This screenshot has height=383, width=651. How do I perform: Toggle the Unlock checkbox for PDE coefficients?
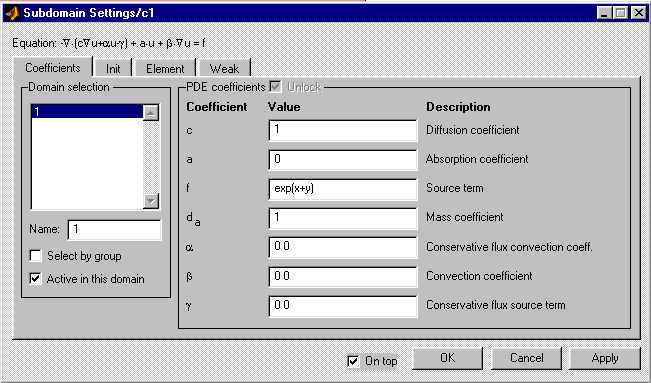point(275,87)
